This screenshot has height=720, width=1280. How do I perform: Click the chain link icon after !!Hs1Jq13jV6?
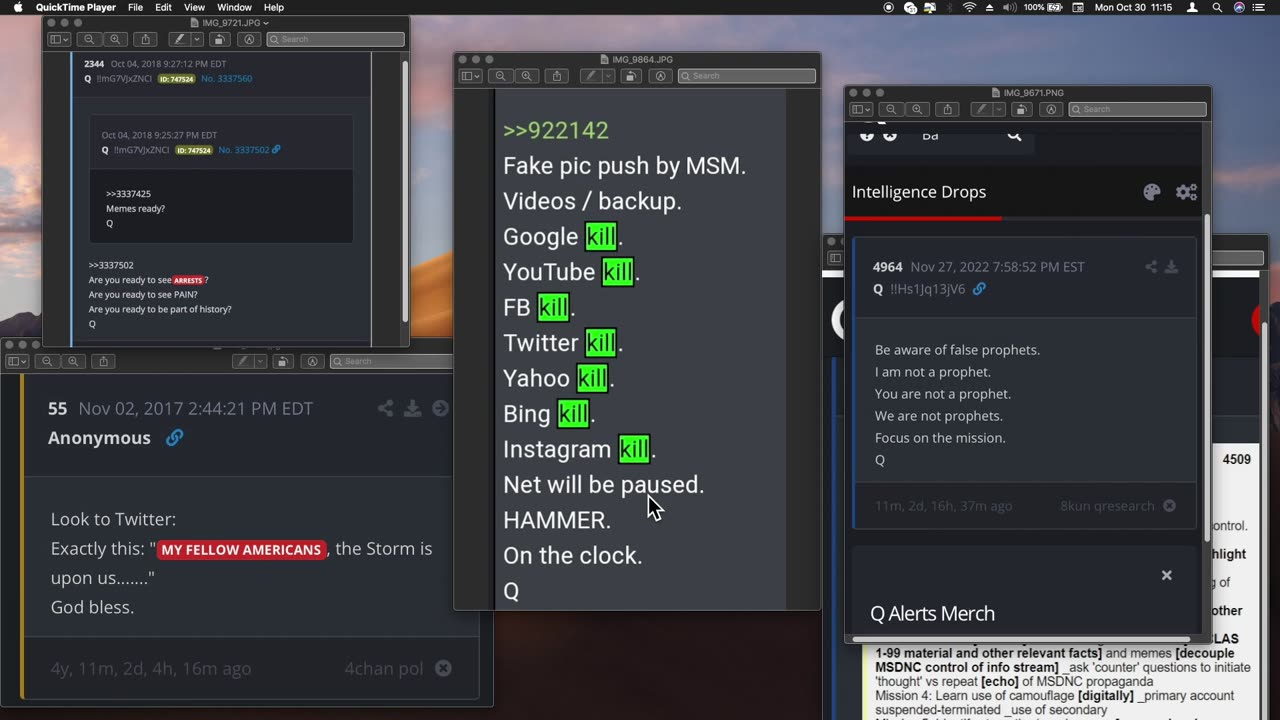click(979, 289)
